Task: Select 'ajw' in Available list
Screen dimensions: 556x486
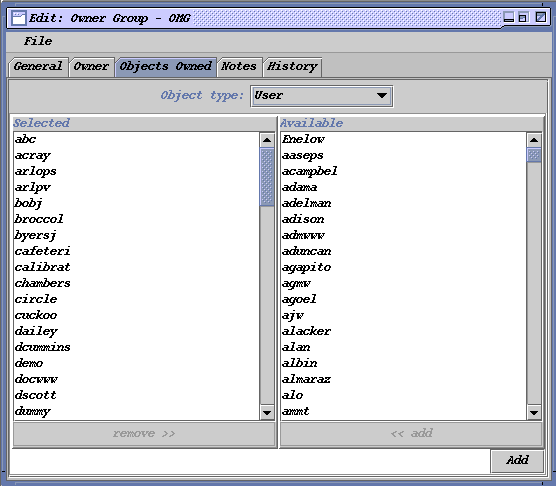Action: [x=404, y=315]
